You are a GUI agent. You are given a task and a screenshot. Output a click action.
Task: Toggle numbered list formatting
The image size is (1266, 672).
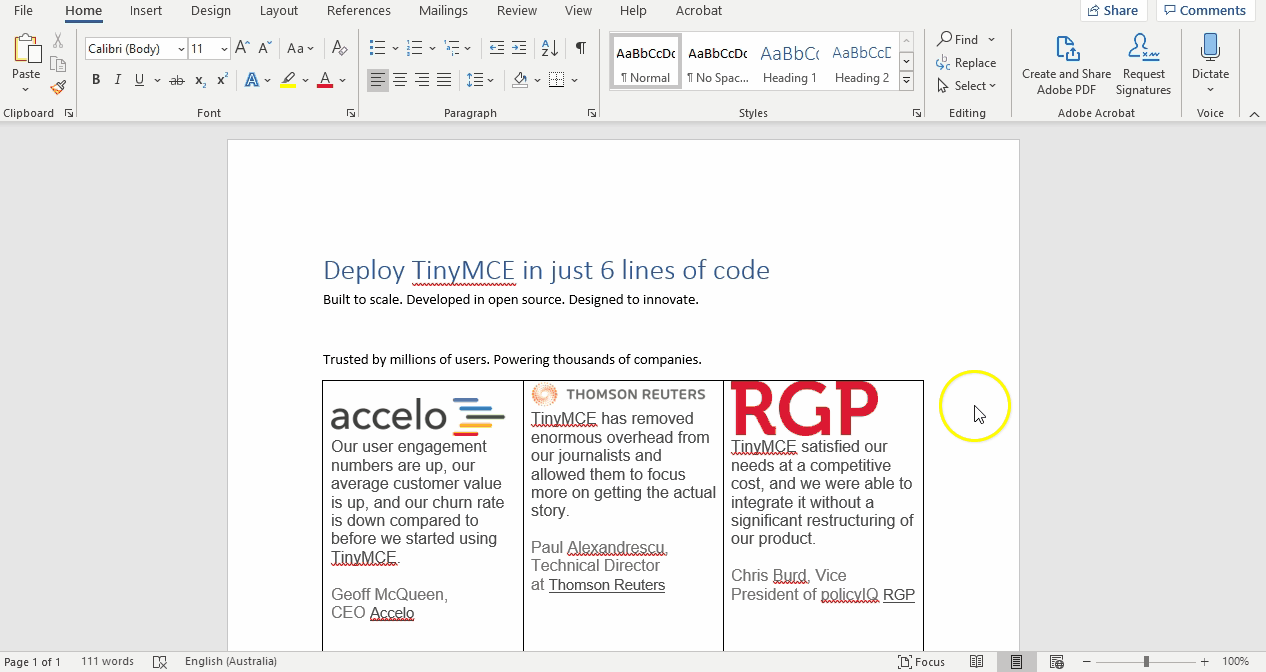[415, 48]
